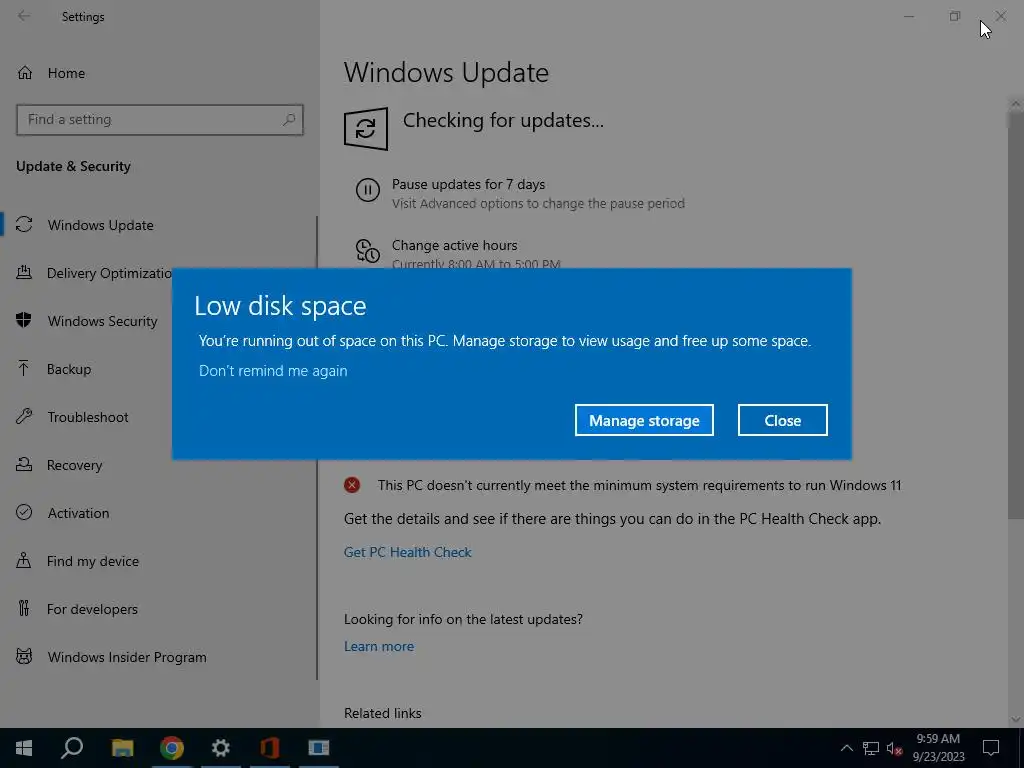Follow the Learn more link
The image size is (1024, 768).
click(x=379, y=646)
